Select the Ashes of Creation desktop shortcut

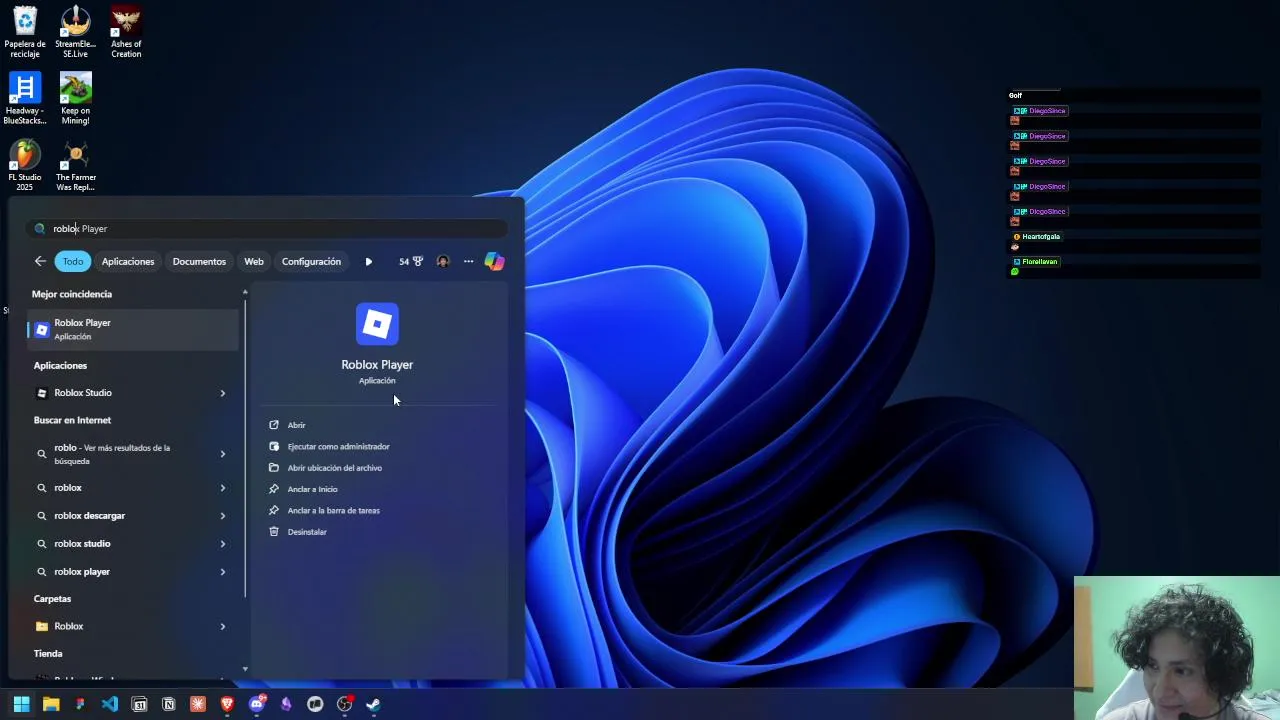click(x=126, y=32)
